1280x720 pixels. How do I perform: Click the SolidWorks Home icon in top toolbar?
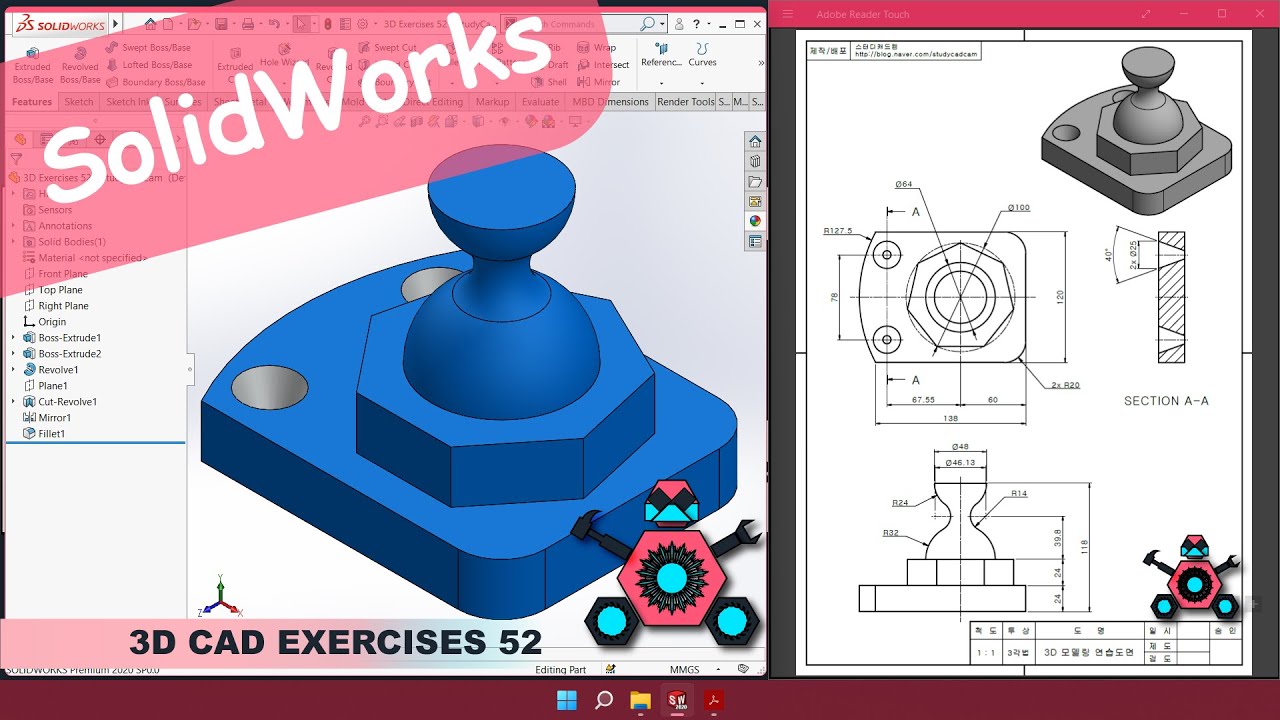click(150, 23)
